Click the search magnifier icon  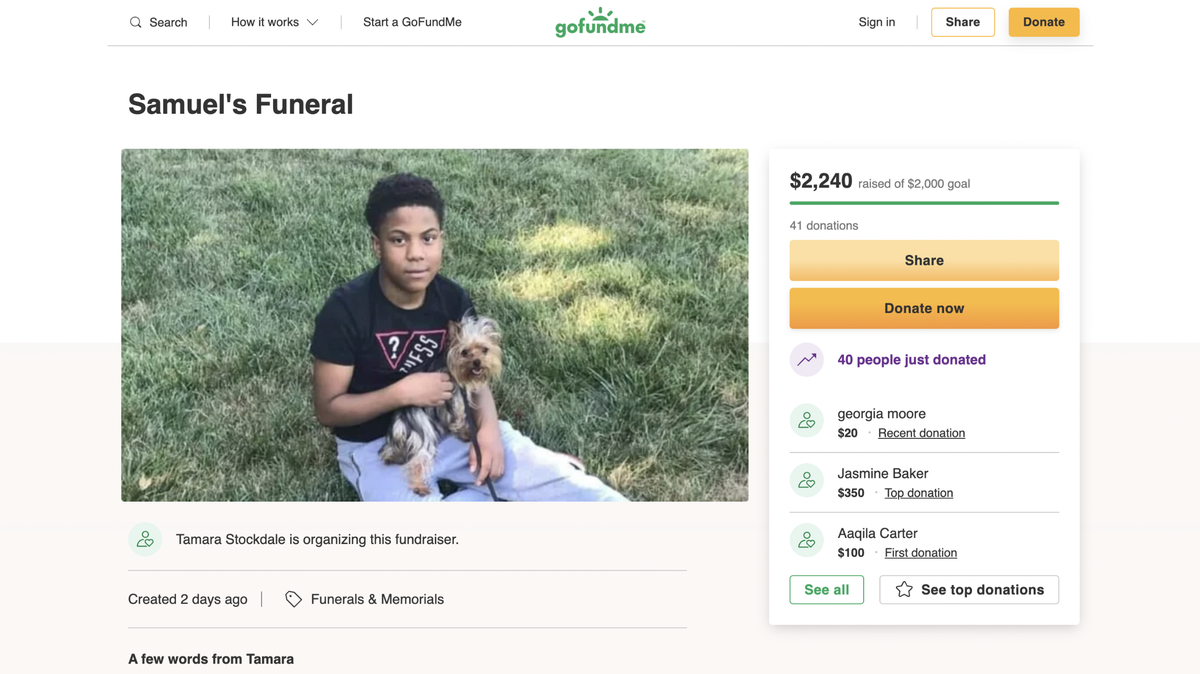point(136,22)
